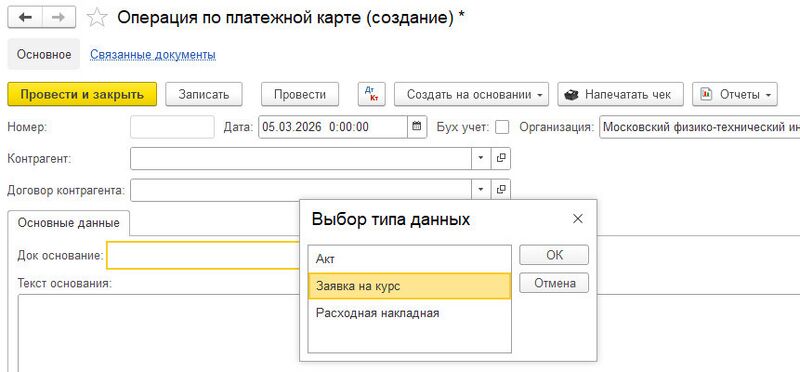Switch to the Основное section
This screenshot has width=800, height=372.
44,54
